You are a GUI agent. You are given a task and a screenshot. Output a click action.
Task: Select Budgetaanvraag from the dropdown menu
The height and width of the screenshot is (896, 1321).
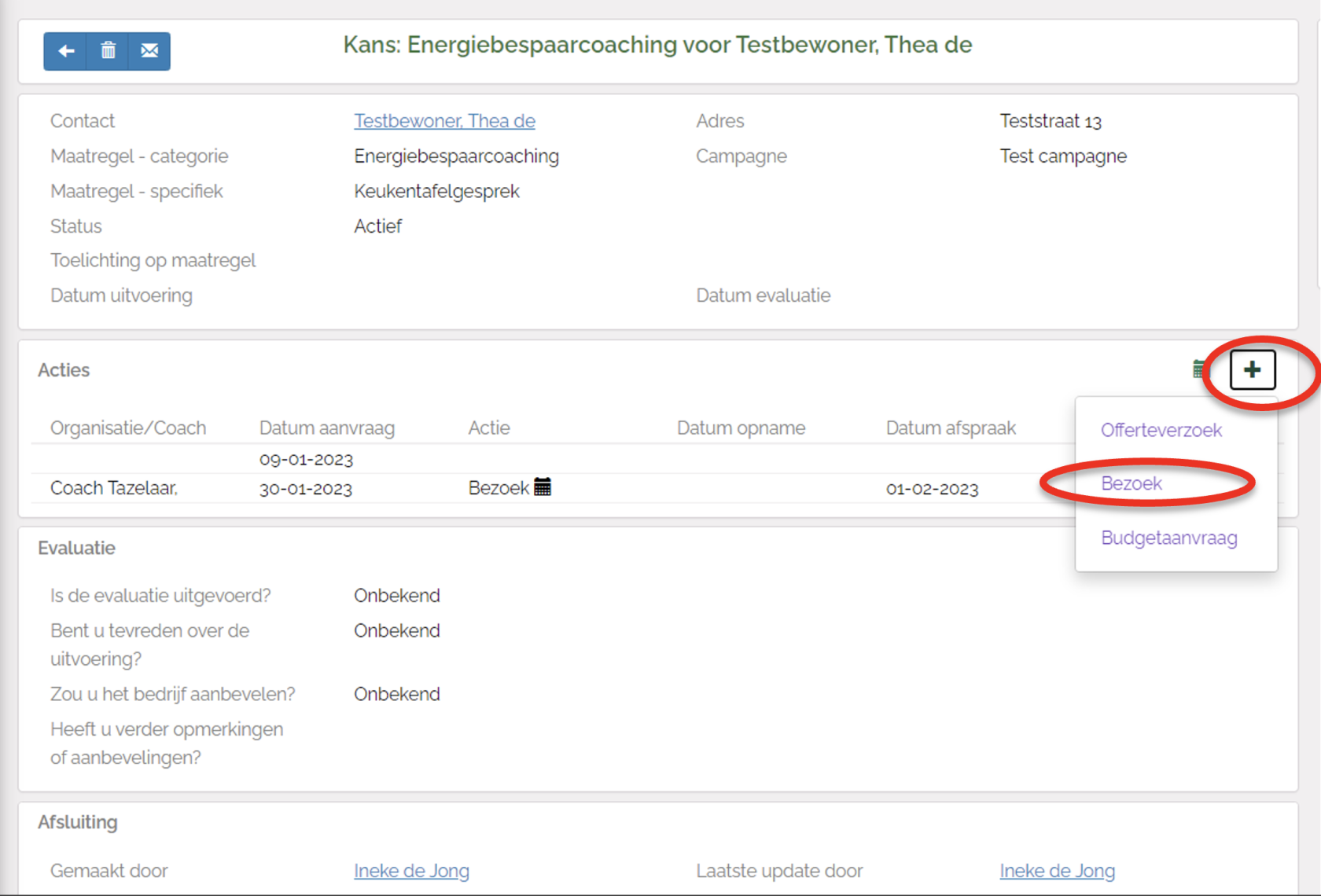(x=1168, y=538)
